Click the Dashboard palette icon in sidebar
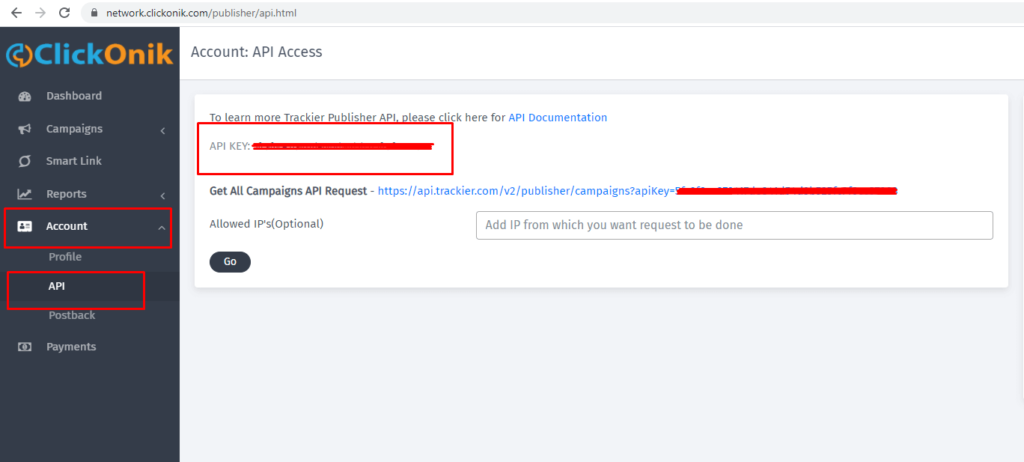The width and height of the screenshot is (1024, 462). coord(25,97)
